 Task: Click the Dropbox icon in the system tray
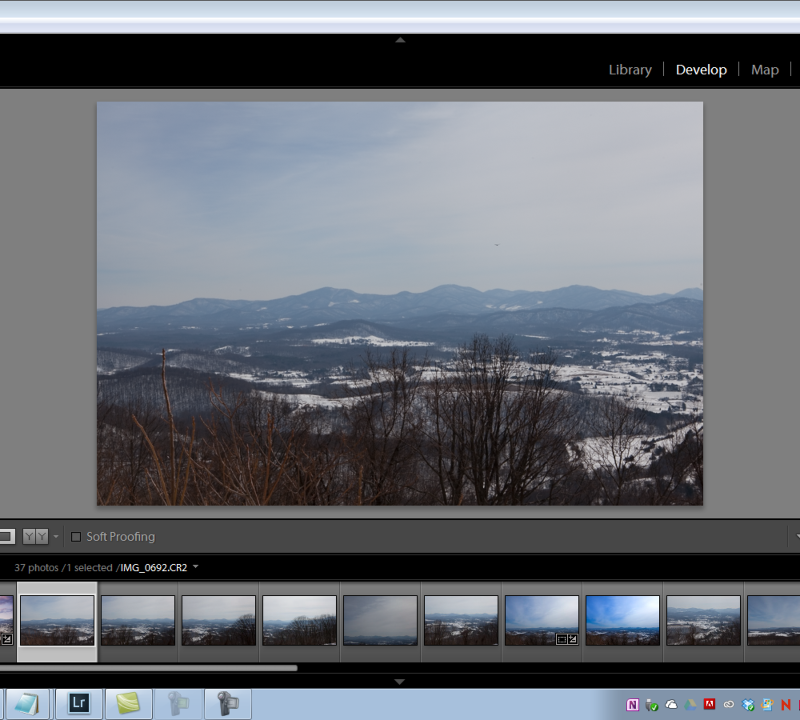click(748, 705)
